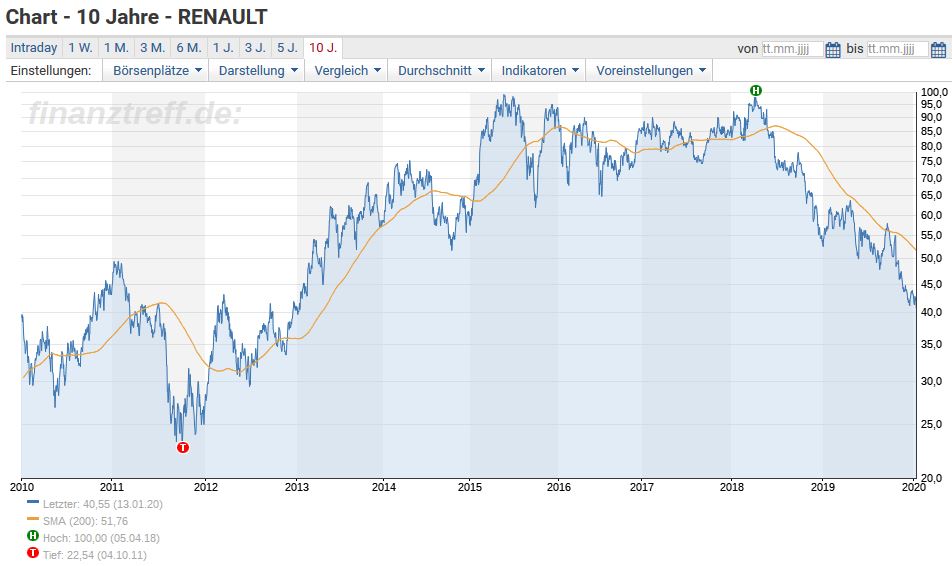Click the red T icon in the legend
Screen dimensions: 952x566
point(33,553)
